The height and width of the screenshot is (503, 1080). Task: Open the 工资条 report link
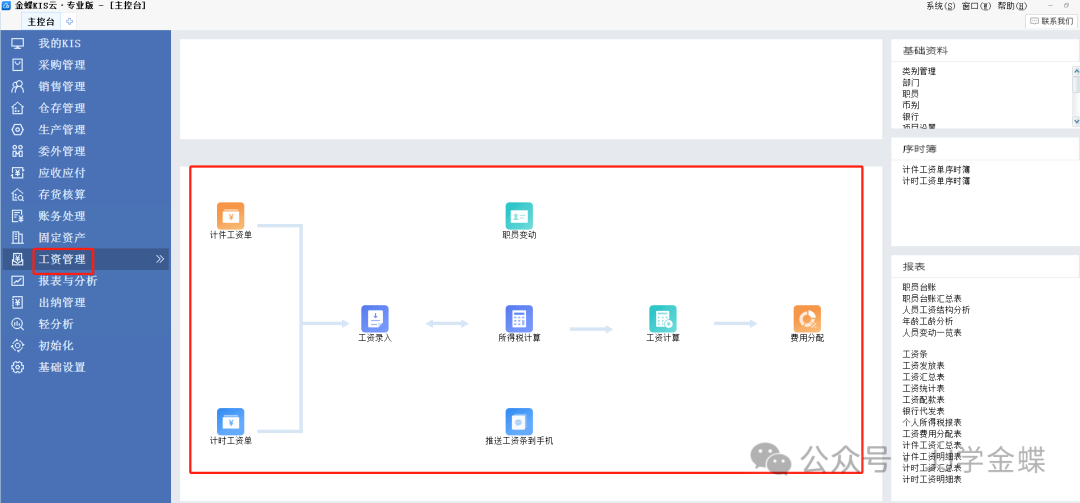[914, 355]
